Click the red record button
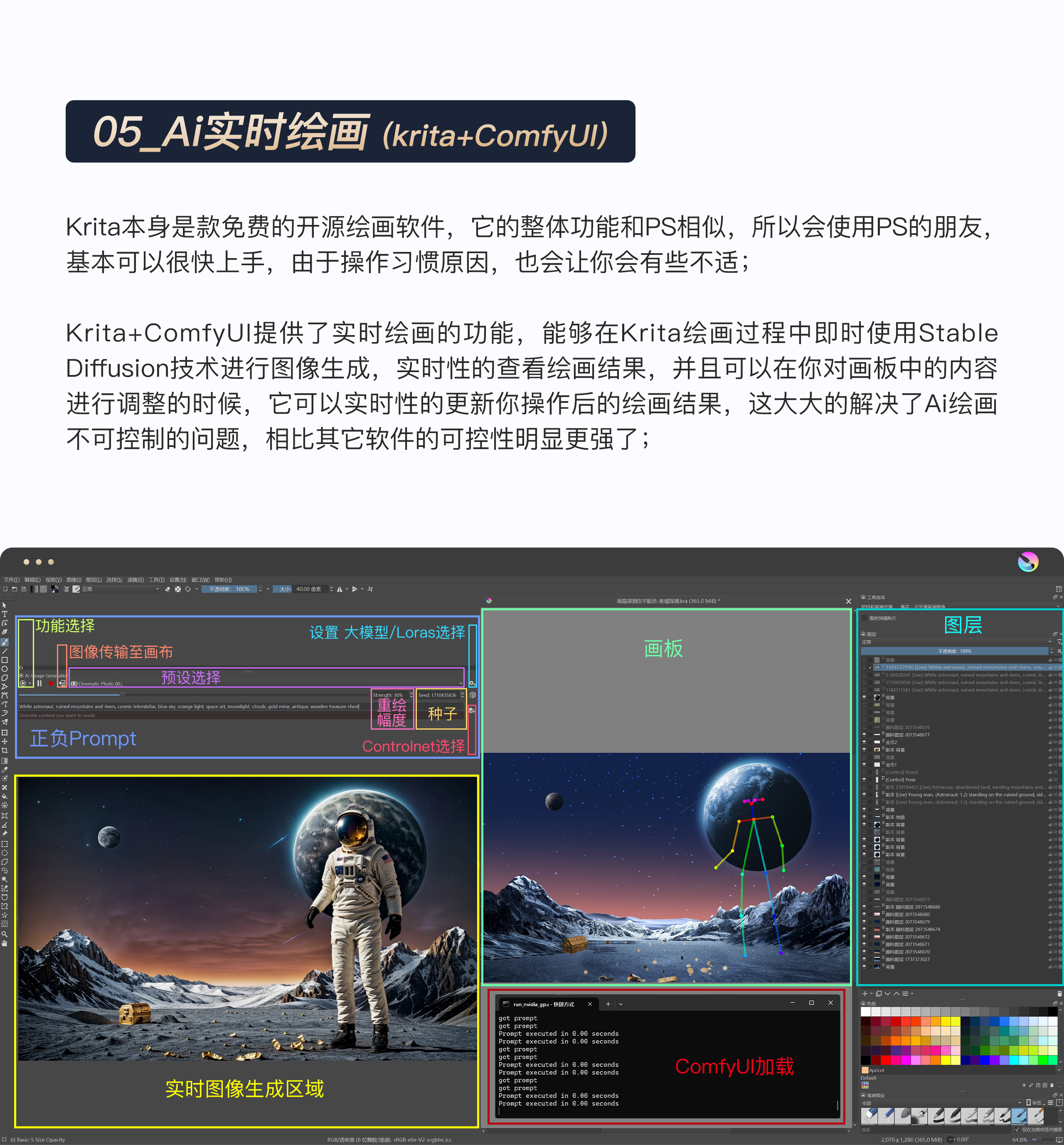Image resolution: width=1064 pixels, height=1145 pixels. pos(51,684)
